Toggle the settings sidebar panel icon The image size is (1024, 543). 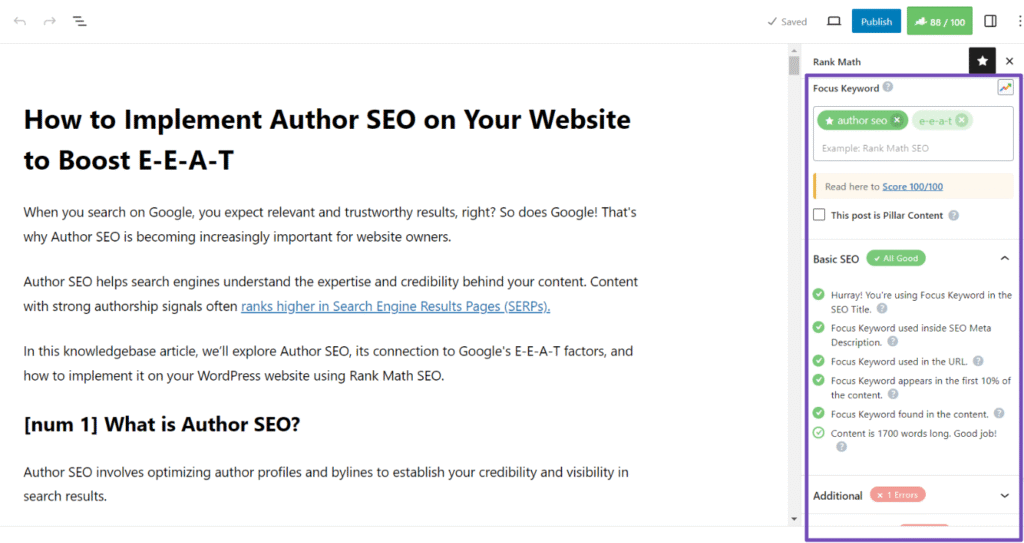coord(990,21)
